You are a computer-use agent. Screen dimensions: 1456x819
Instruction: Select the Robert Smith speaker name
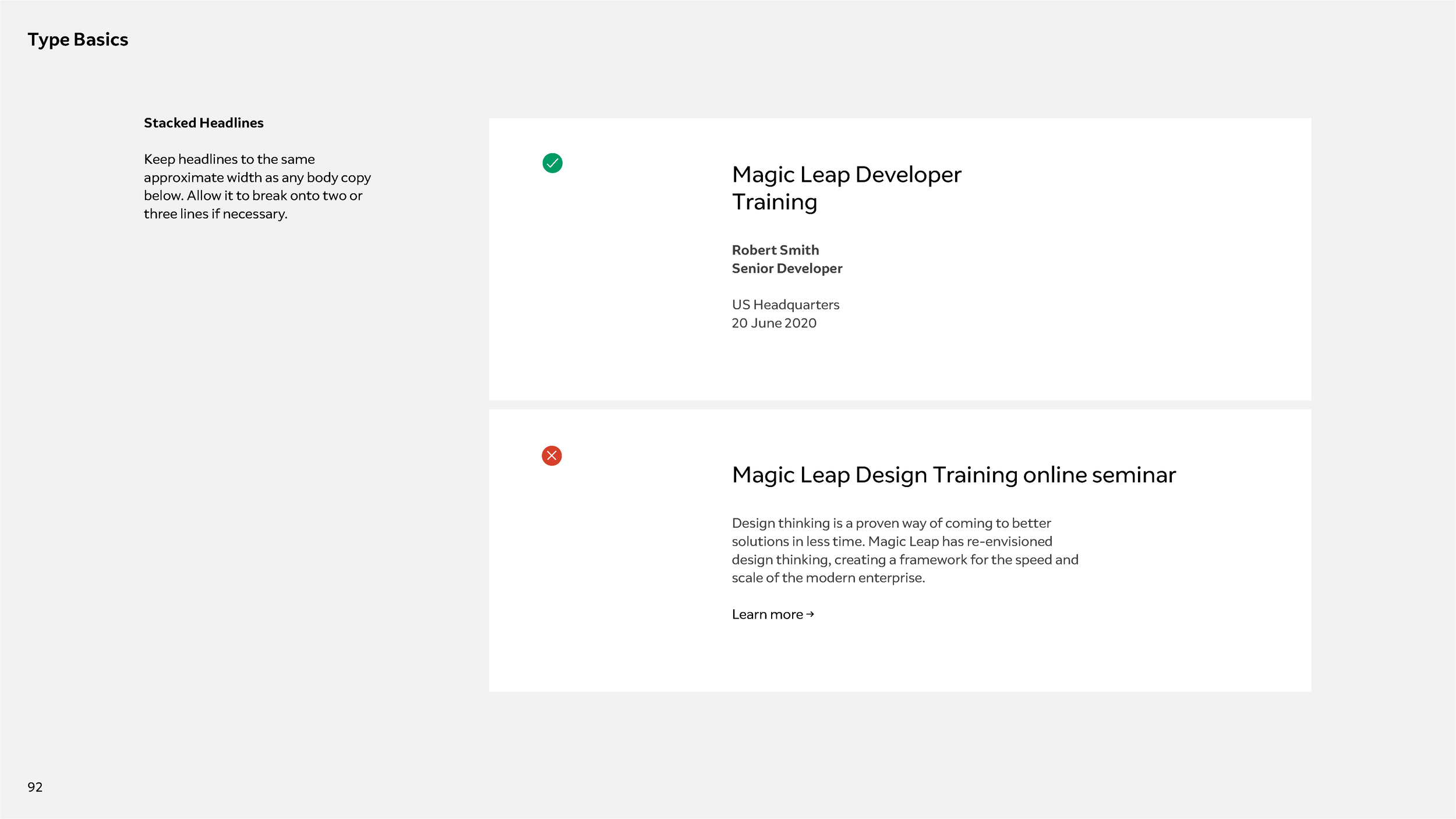(775, 249)
